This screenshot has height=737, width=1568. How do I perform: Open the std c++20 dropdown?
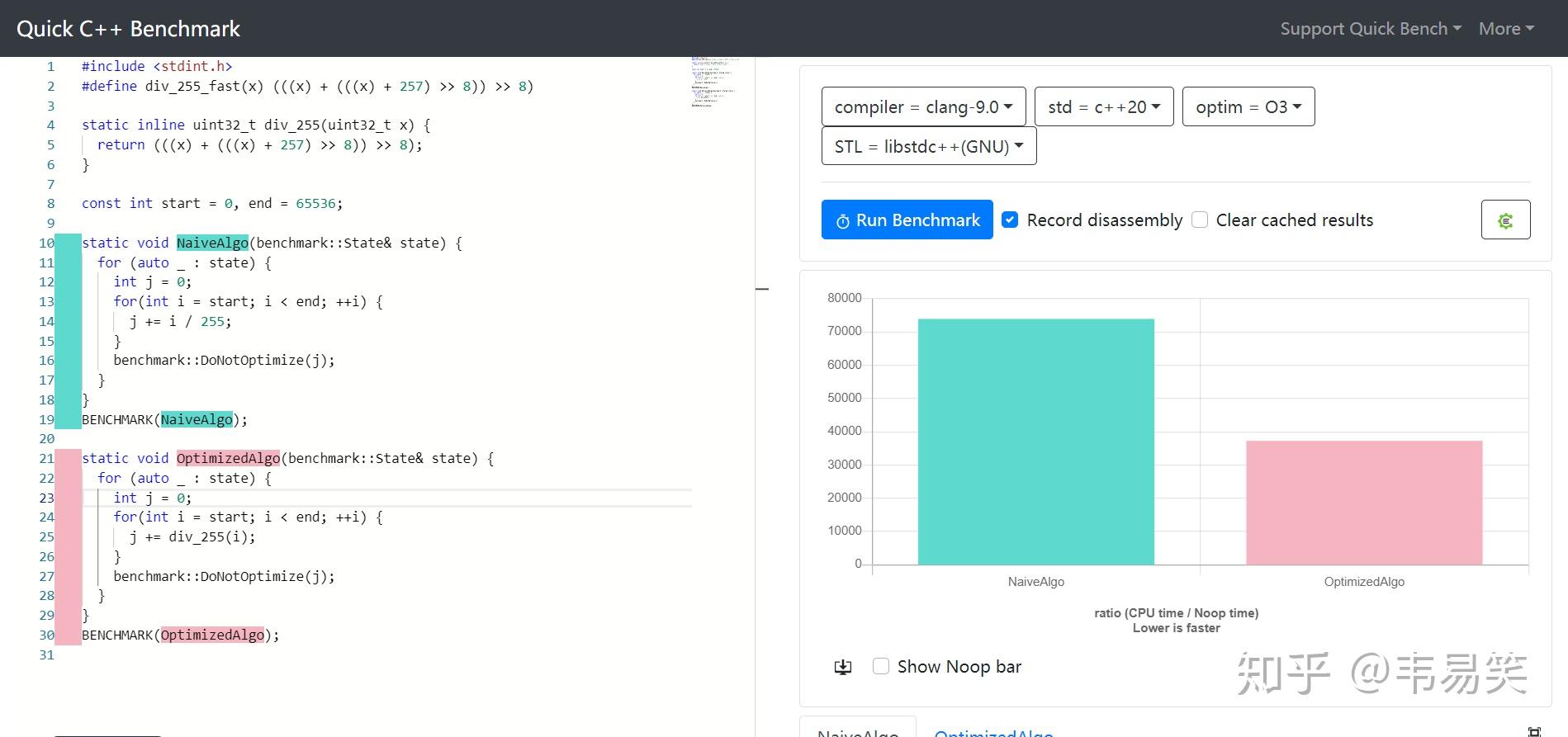[x=1104, y=106]
